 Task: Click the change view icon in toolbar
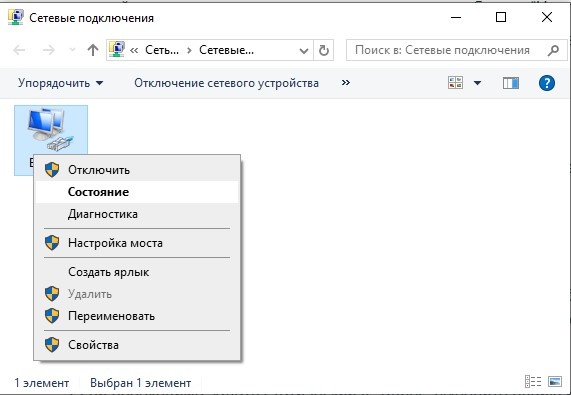[455, 83]
